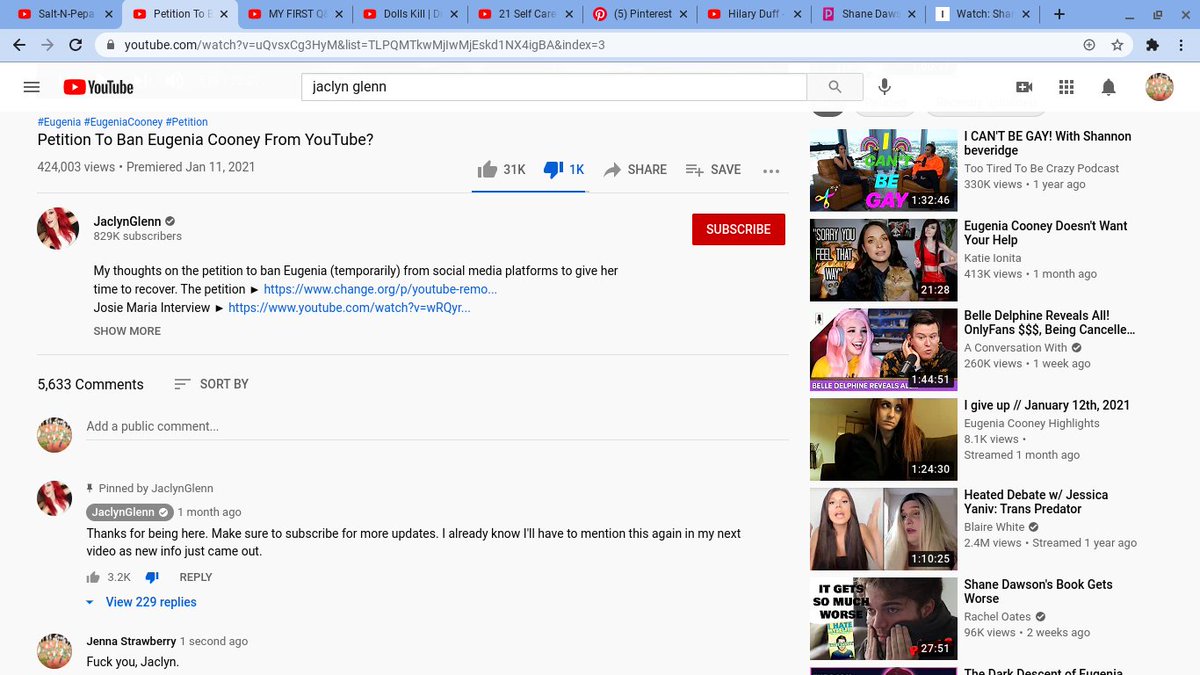Focus the search box containing jaclyn glenn
Image resolution: width=1200 pixels, height=675 pixels.
point(554,87)
